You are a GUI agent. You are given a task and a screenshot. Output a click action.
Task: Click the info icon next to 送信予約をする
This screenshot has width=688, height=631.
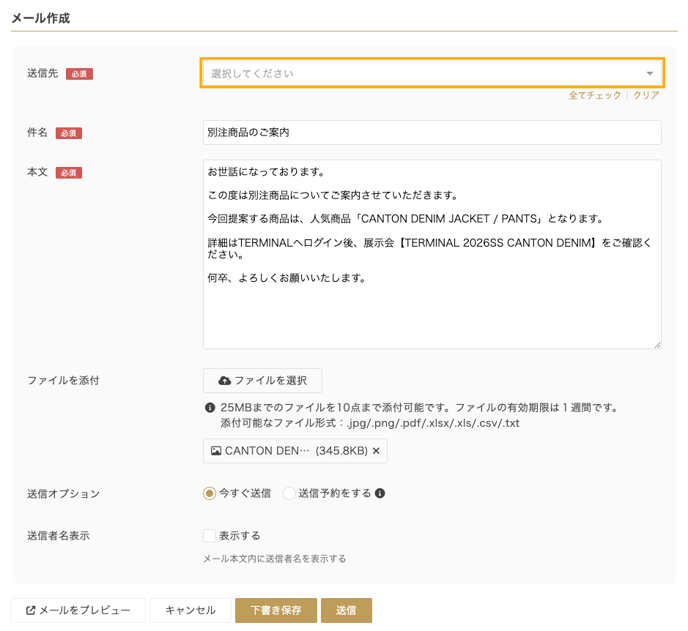[x=380, y=493]
